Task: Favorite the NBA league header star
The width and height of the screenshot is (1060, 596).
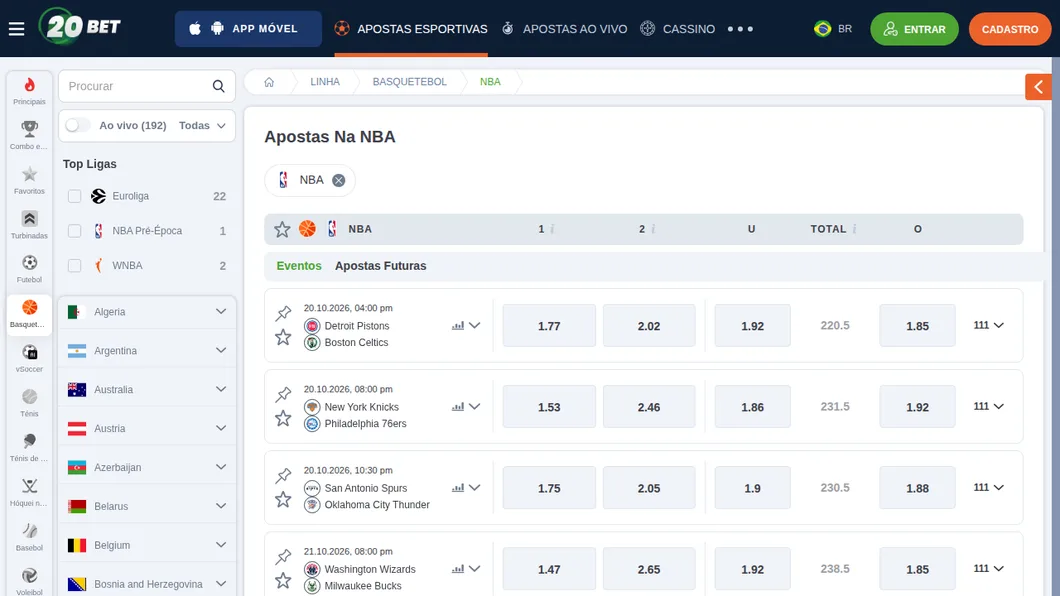Action: 282,229
